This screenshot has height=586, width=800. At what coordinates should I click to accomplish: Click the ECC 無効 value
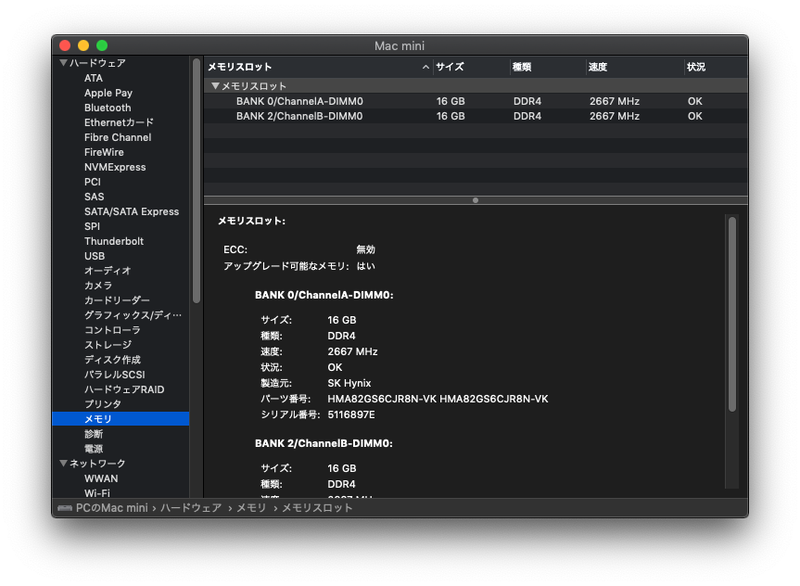[366, 249]
